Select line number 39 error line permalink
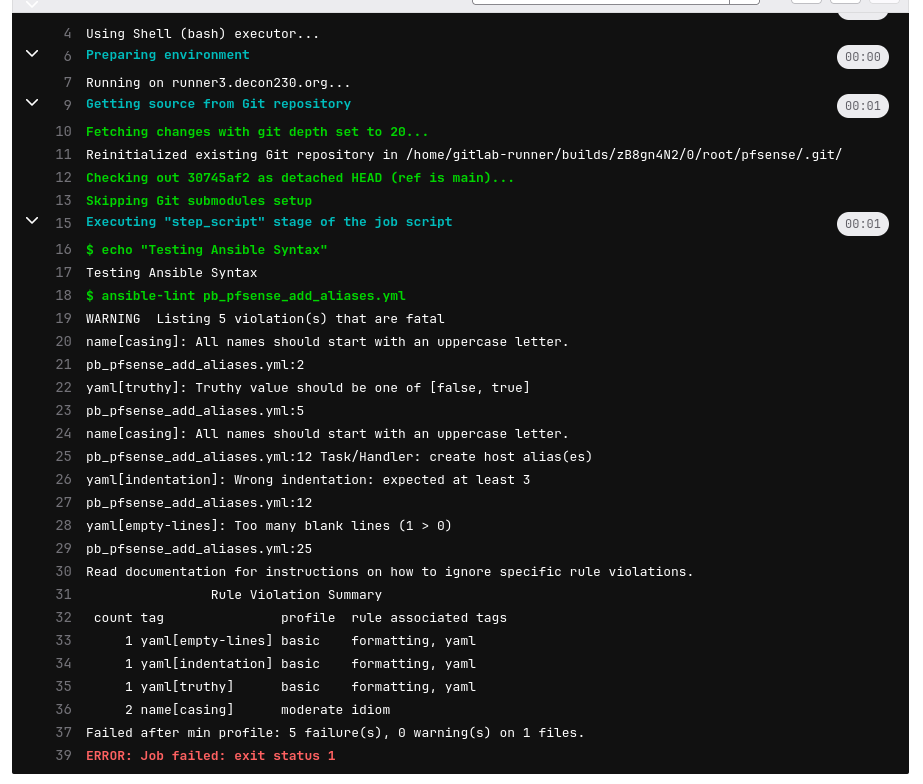Viewport: 923px width, 784px height. tap(63, 755)
